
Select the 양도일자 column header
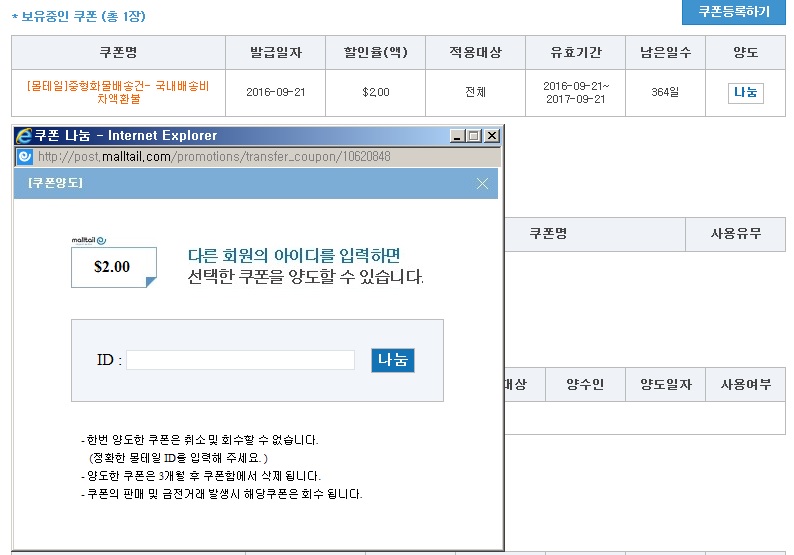[666, 384]
